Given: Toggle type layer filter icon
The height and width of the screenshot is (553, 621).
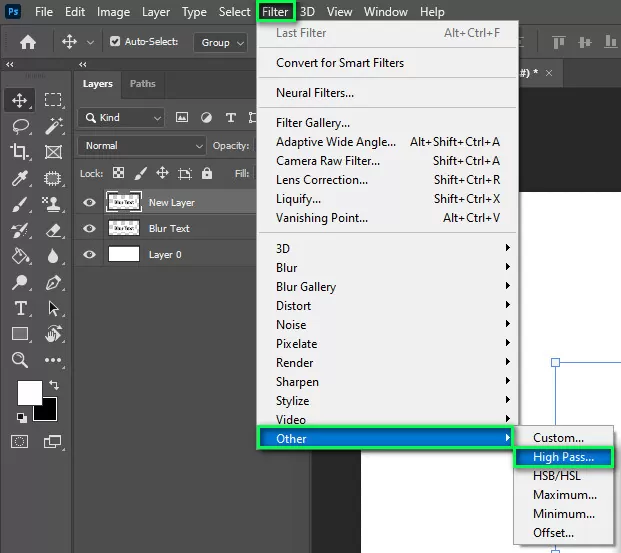Looking at the screenshot, I should pyautogui.click(x=230, y=118).
